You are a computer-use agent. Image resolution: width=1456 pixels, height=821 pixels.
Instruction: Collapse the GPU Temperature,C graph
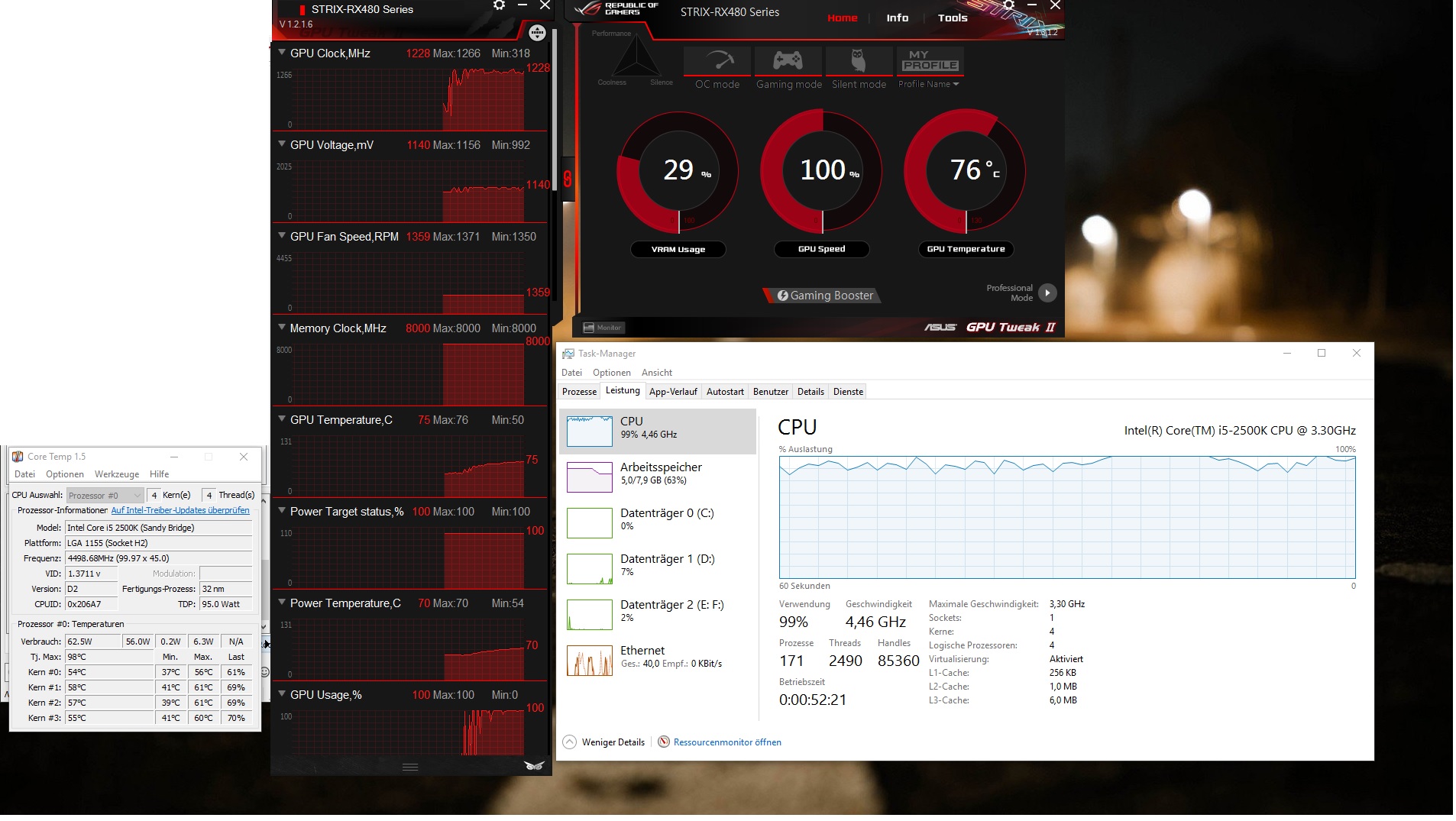click(x=283, y=419)
